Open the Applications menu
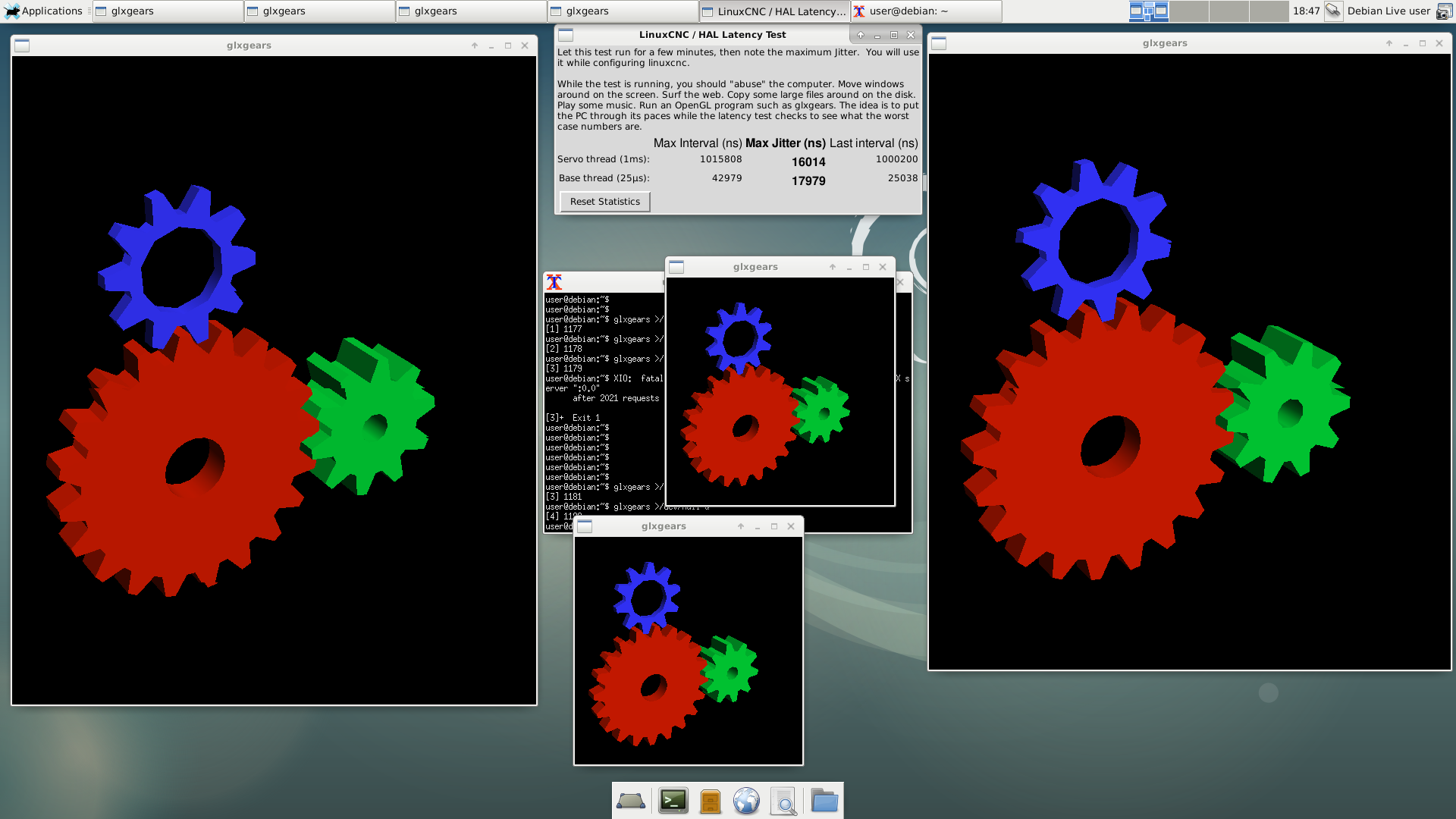The width and height of the screenshot is (1456, 819). 44,11
